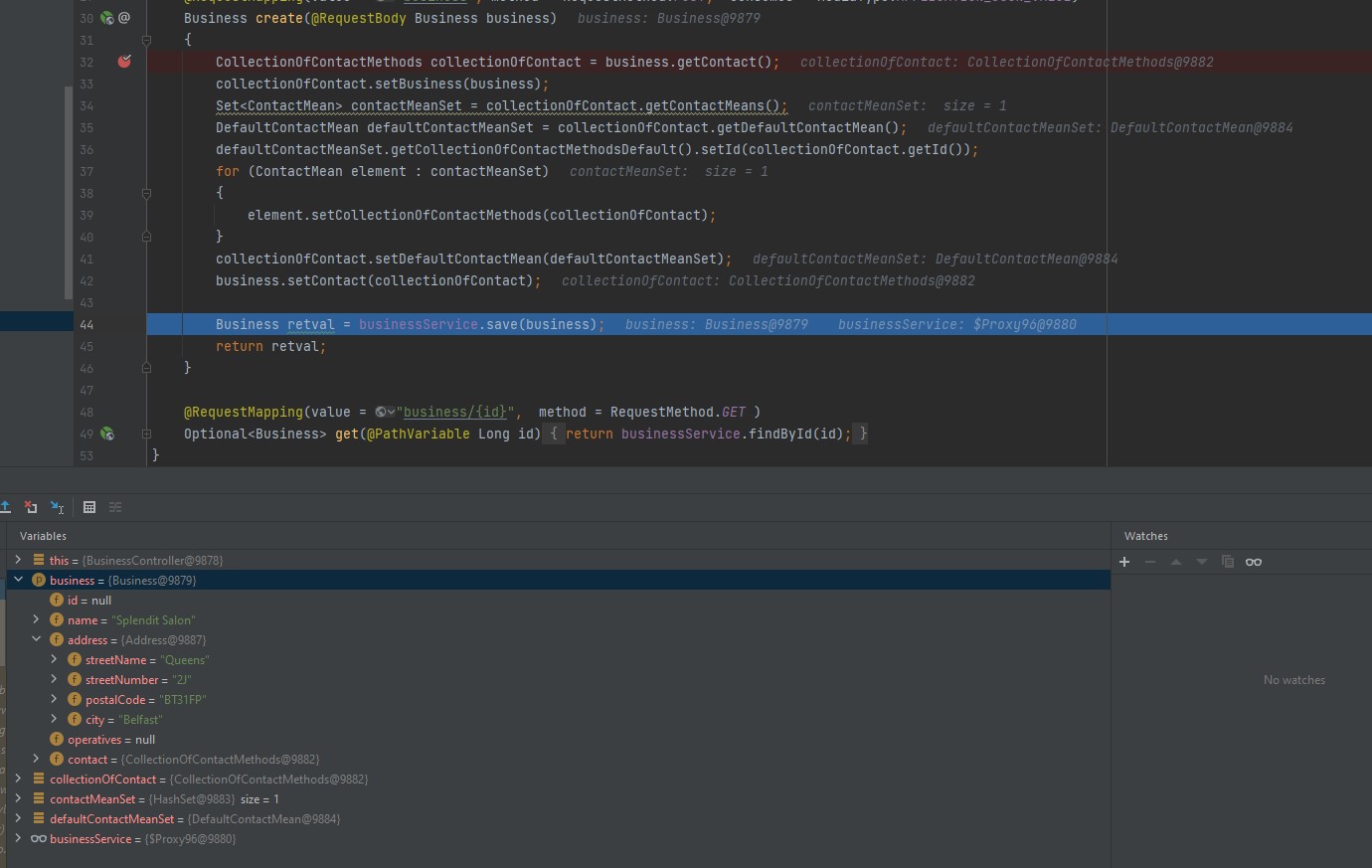Toggle show watches in variables glasses icon
Viewport: 1372px width, 868px height.
[1254, 562]
